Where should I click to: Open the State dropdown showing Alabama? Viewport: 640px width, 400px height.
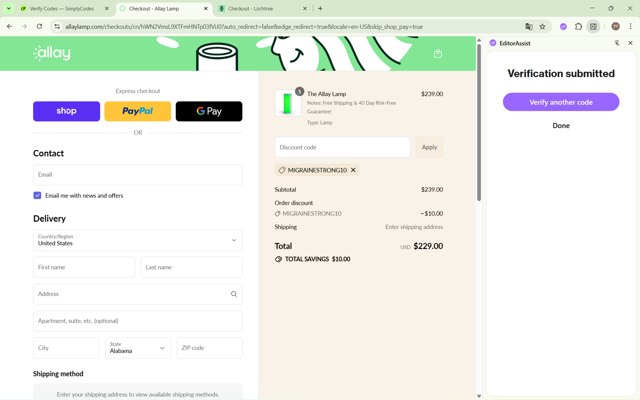138,348
